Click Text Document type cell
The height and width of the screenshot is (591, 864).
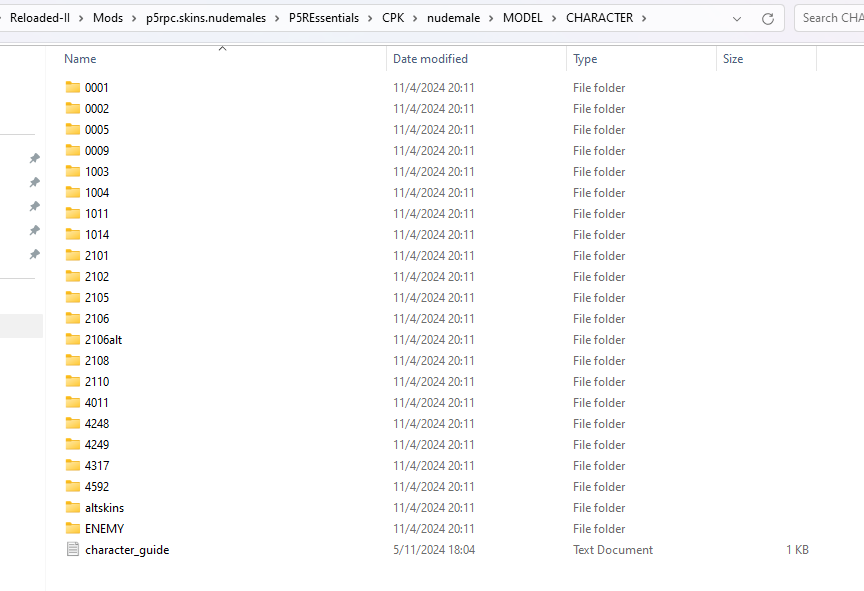pos(613,550)
